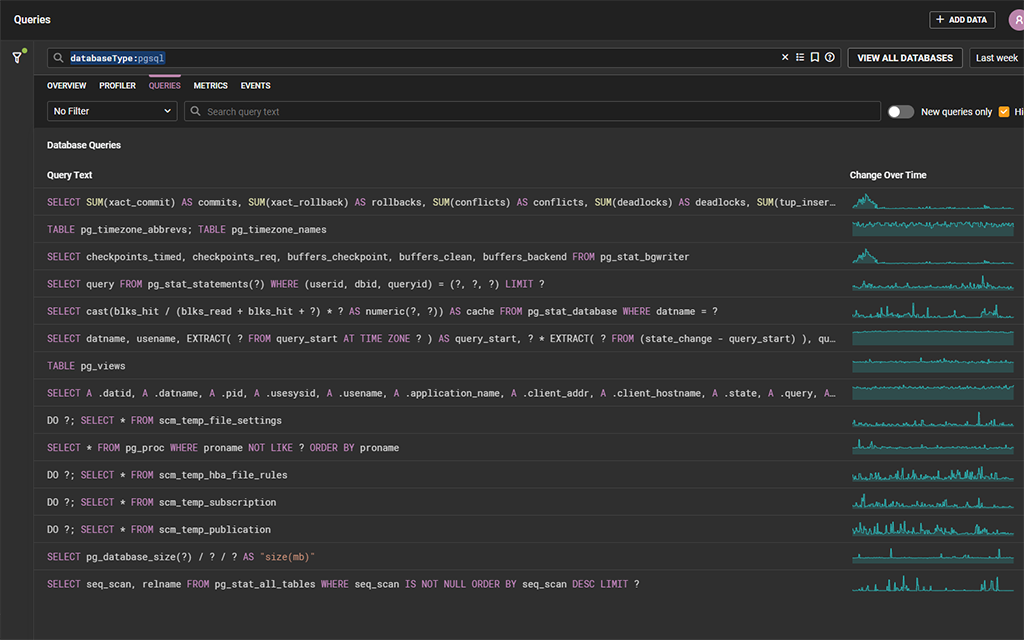This screenshot has width=1024, height=640.
Task: Change the time range from Last week
Action: coord(996,57)
